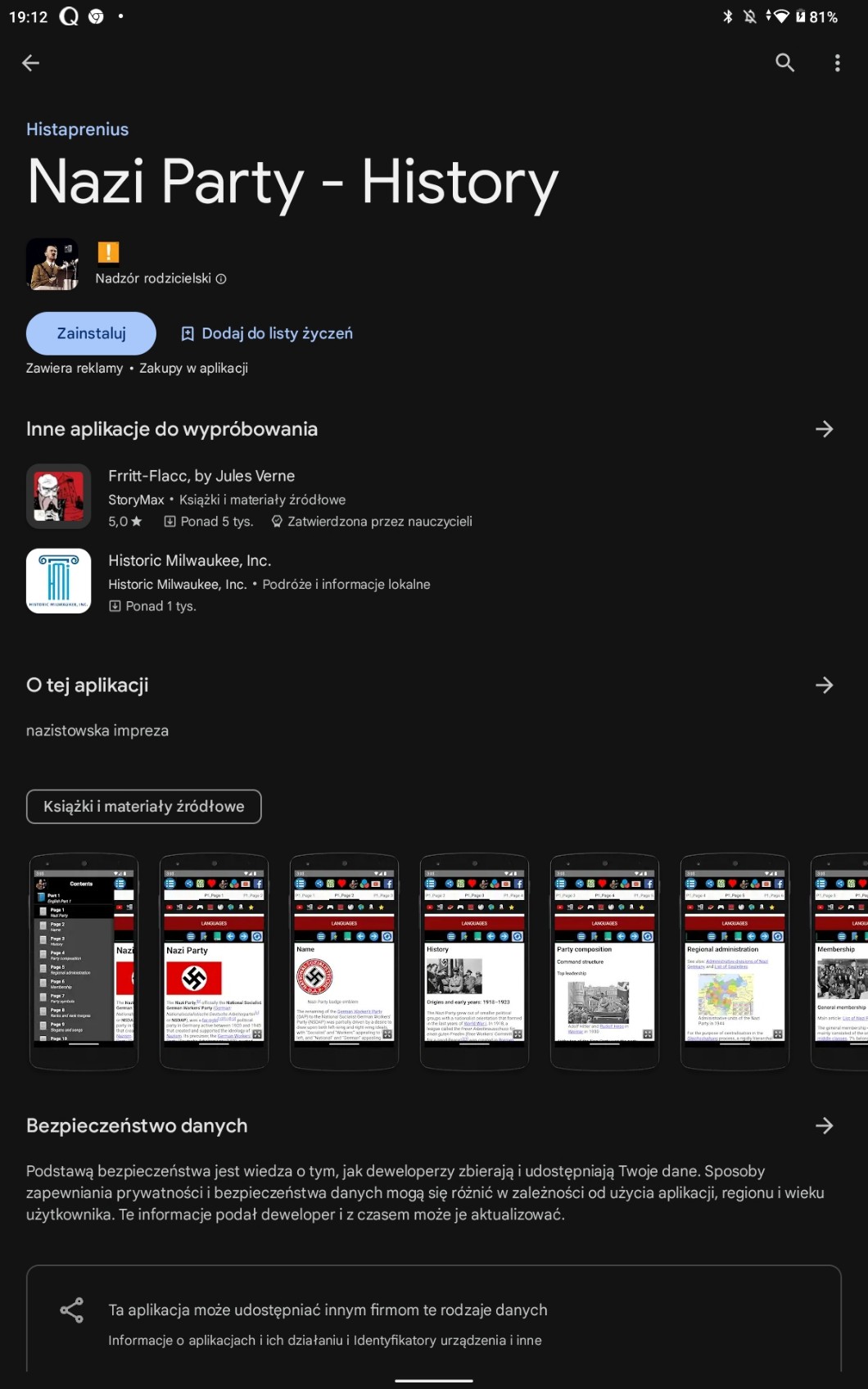Screen dimensions: 868x1389
Task: View the swastika flag screenshot thumbnail
Action: pyautogui.click(x=214, y=962)
